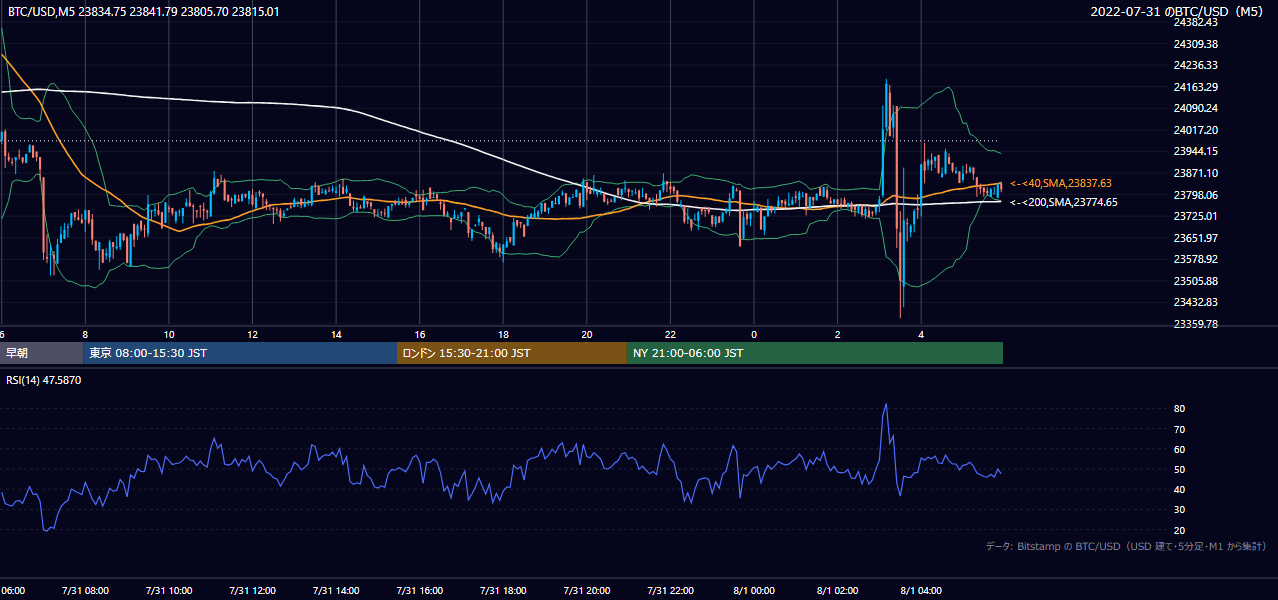Click price axis label 23871.10
This screenshot has height=600, width=1278.
pos(1196,173)
